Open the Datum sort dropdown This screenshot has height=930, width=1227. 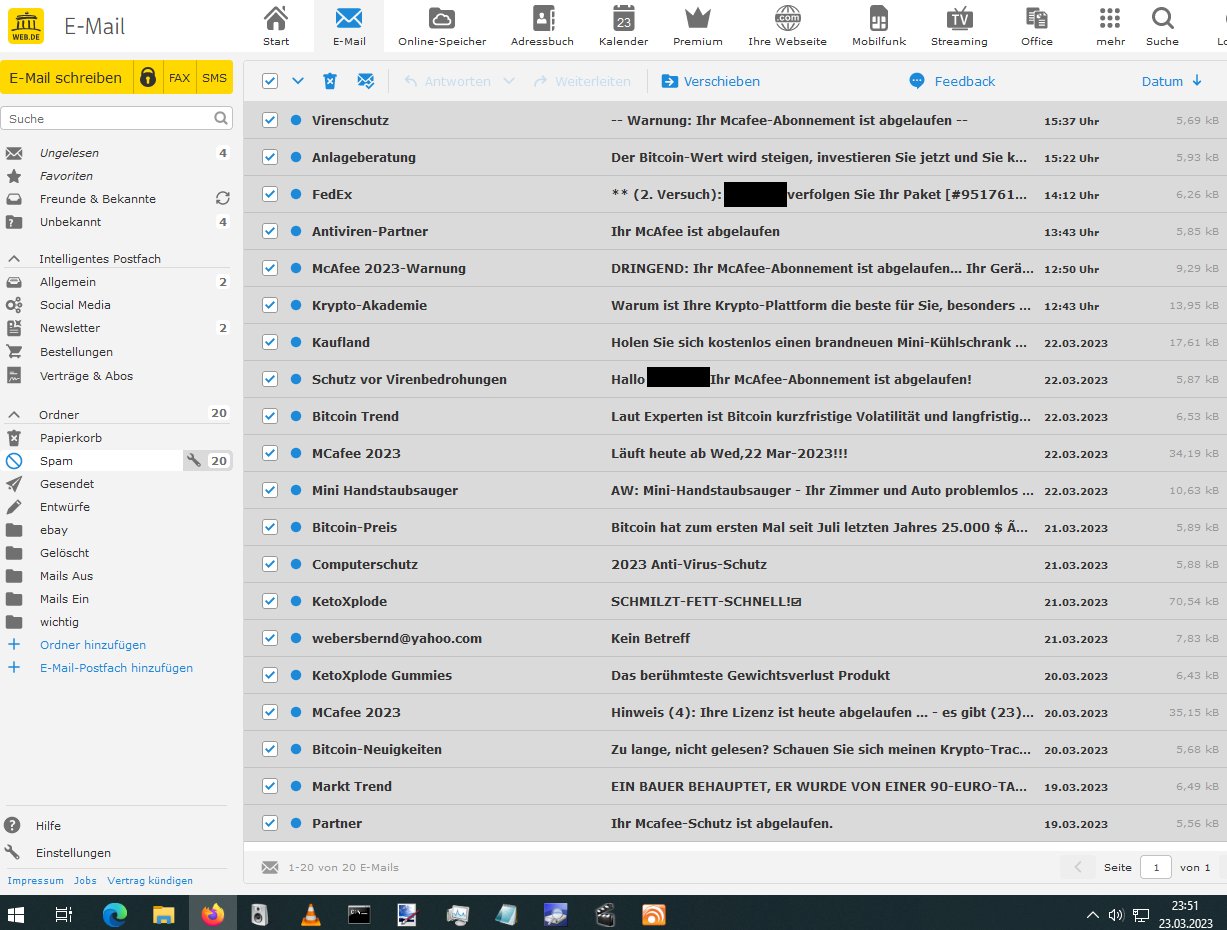coord(1171,81)
